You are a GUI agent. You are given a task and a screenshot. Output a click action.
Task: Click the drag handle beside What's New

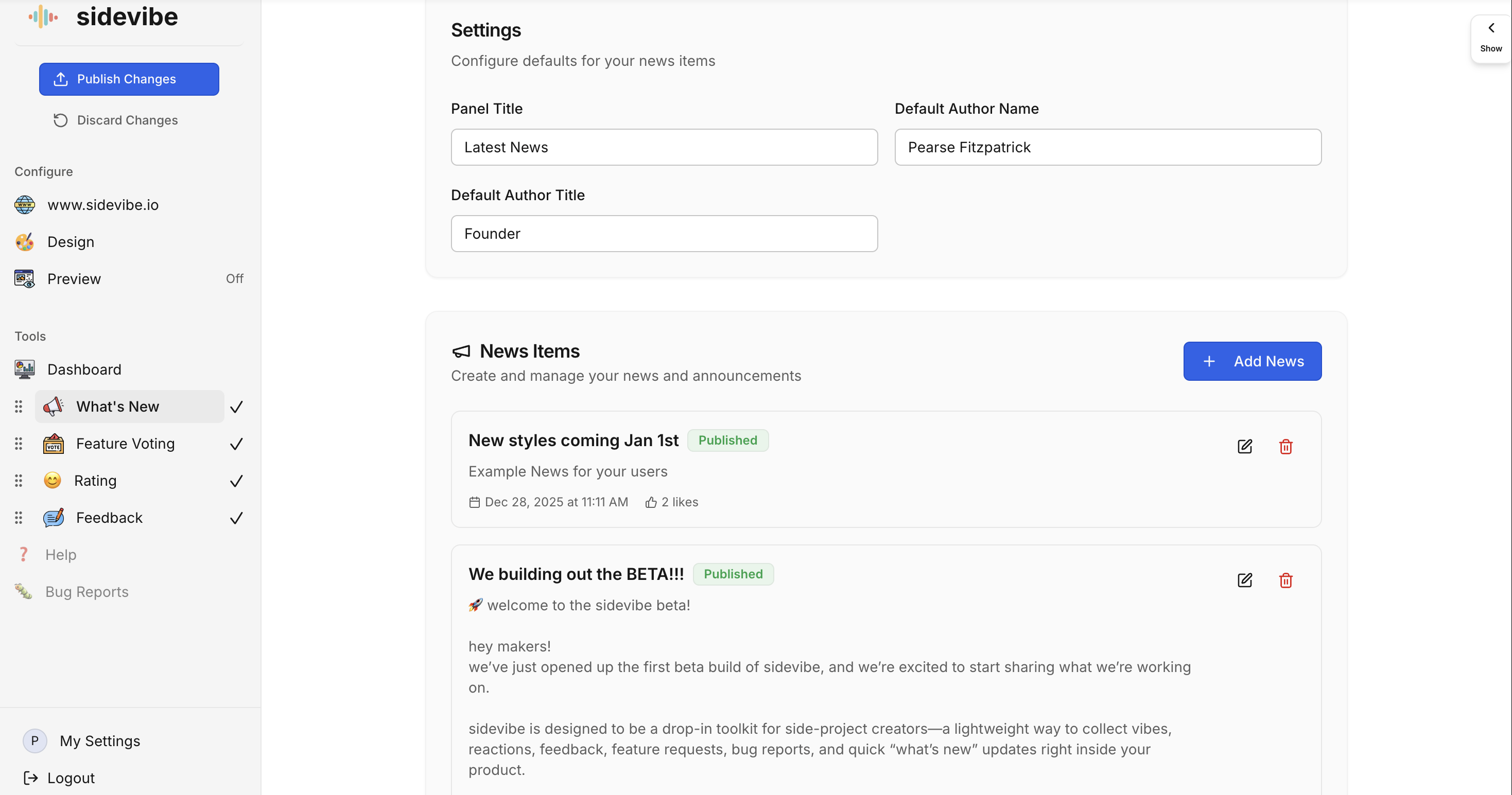tap(19, 407)
